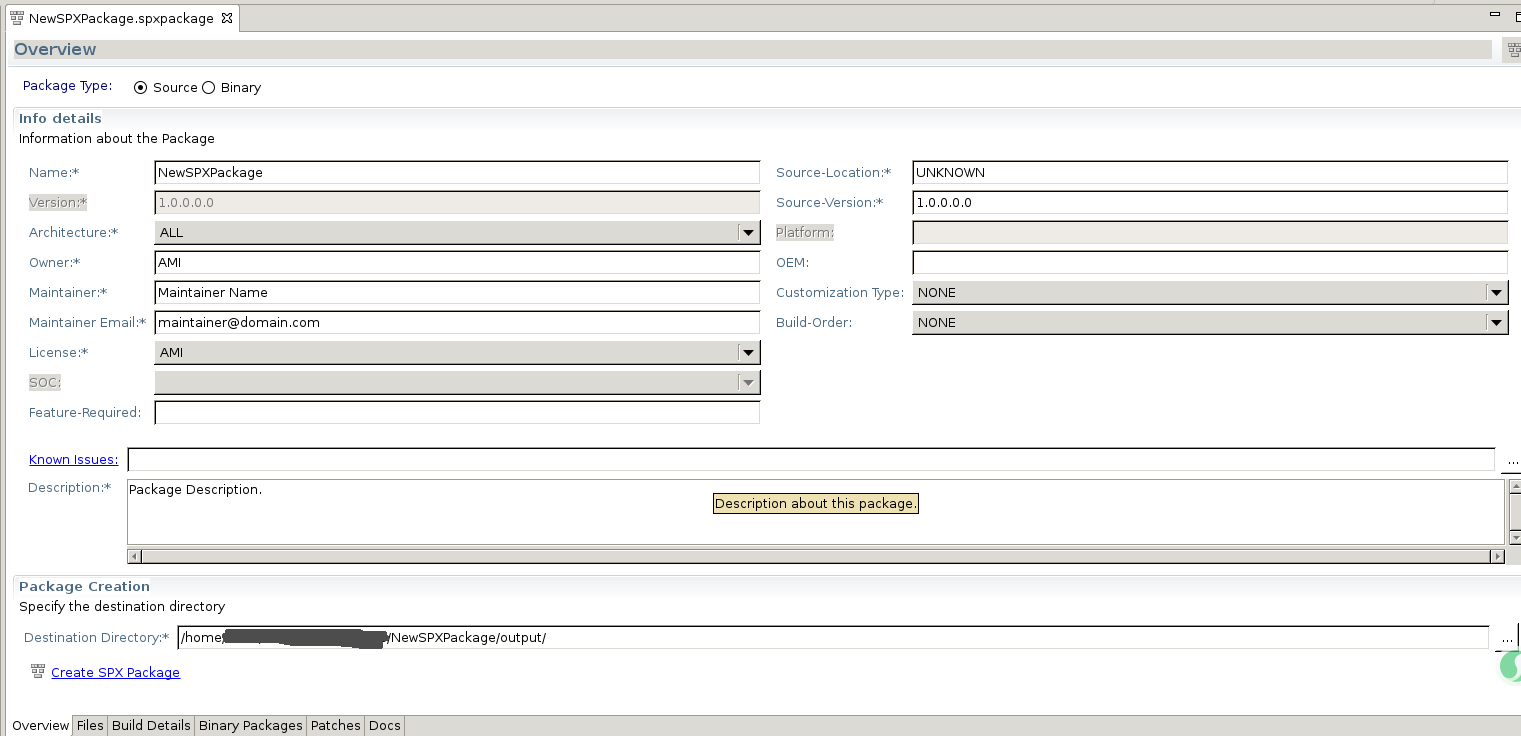
Task: Click the right arrow of the Description scrollbar
Action: click(1496, 555)
